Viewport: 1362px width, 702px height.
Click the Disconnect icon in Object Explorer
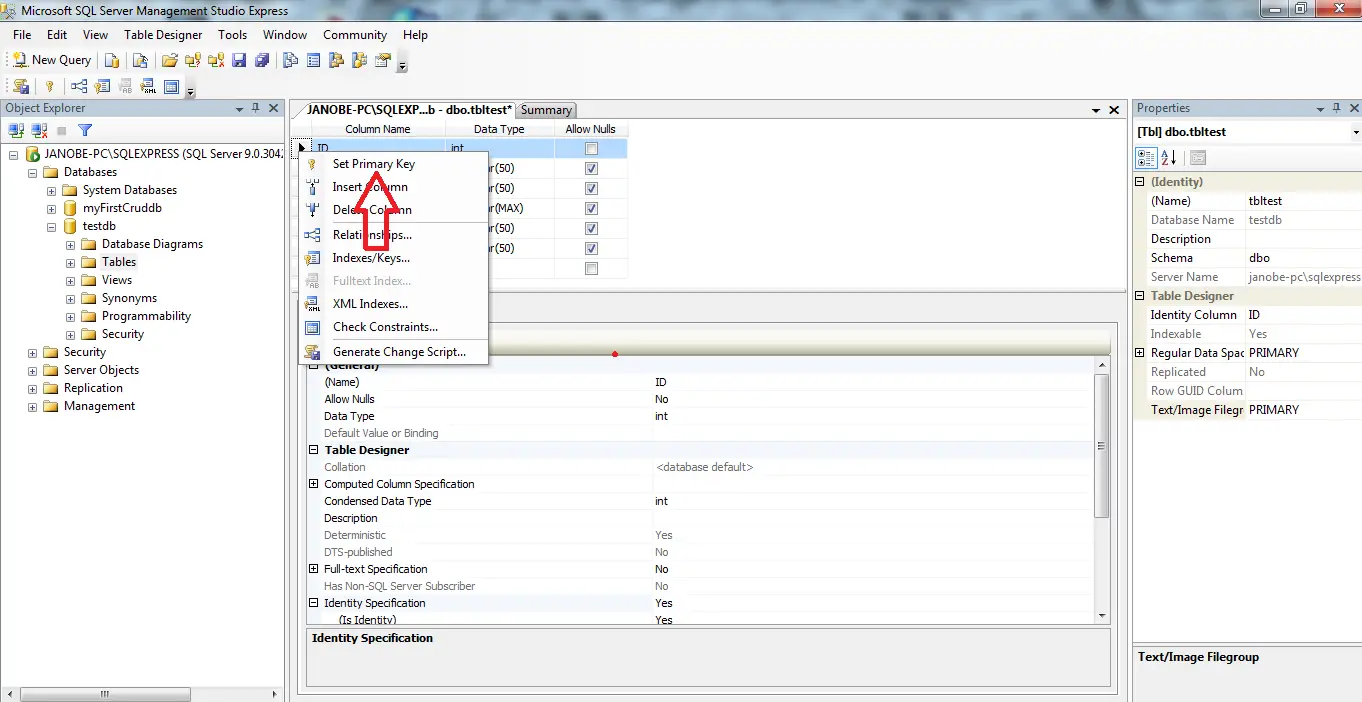coord(39,130)
